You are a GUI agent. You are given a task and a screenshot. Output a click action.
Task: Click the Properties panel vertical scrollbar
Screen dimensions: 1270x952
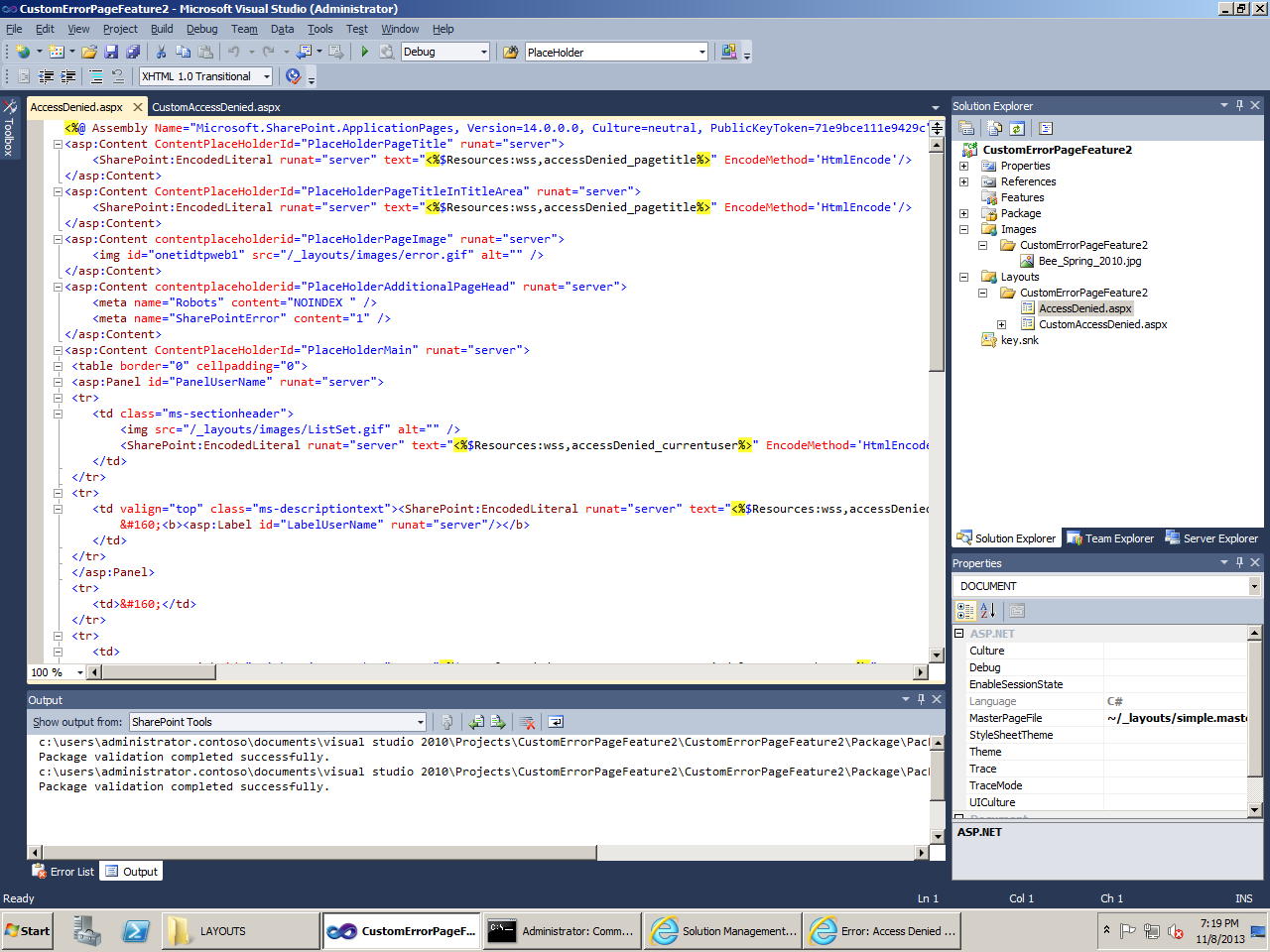pos(1254,721)
